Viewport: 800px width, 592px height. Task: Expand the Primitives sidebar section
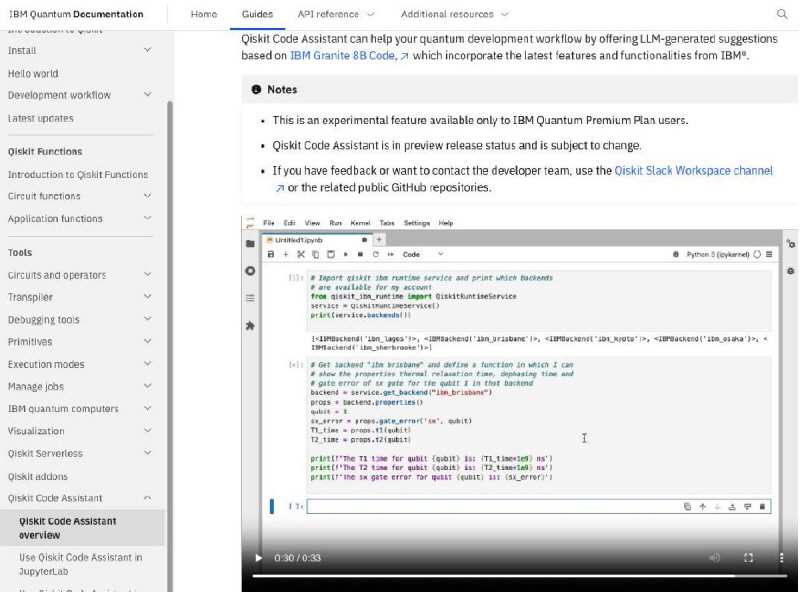[x=148, y=342]
